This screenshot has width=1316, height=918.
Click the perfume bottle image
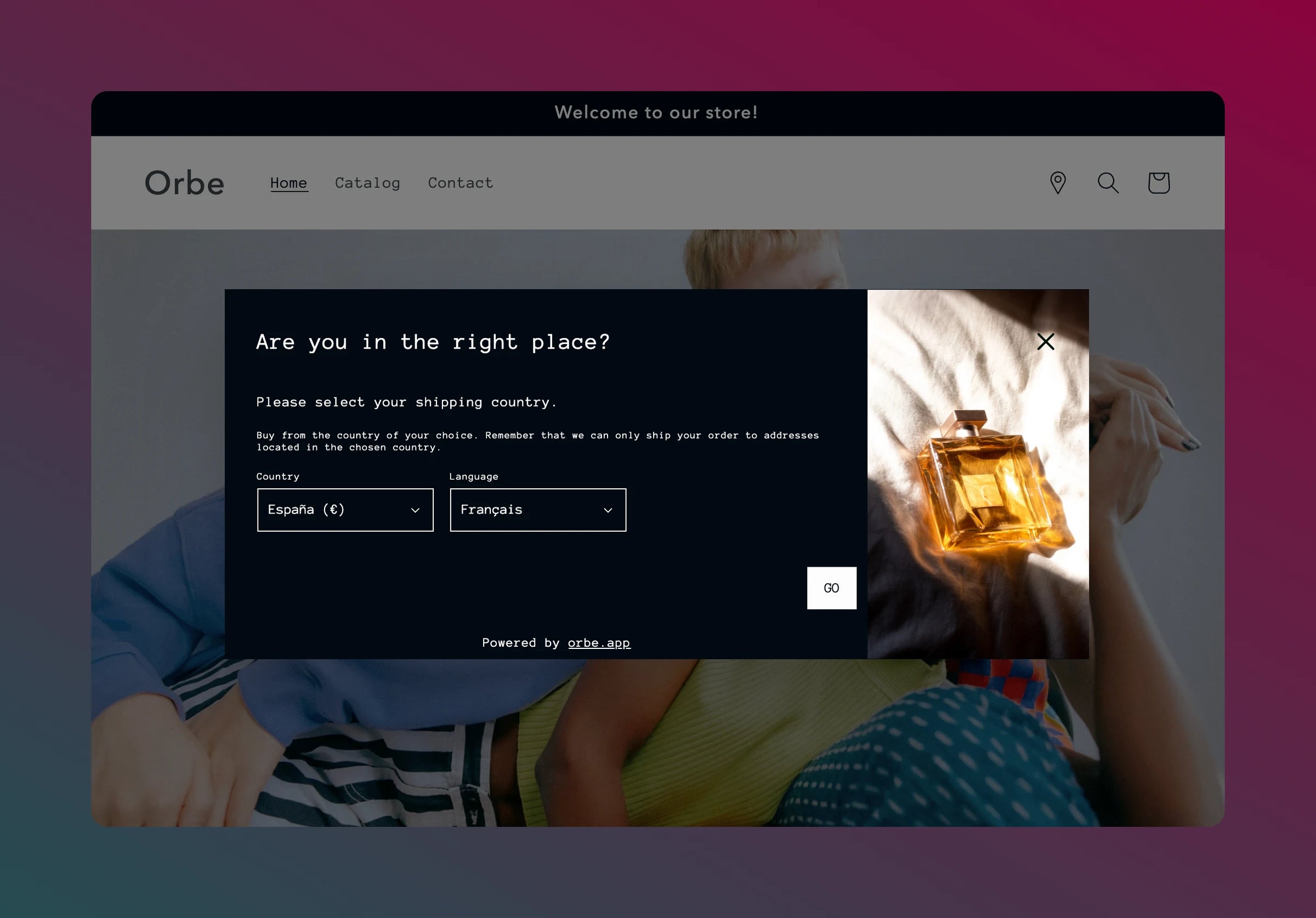(x=978, y=474)
